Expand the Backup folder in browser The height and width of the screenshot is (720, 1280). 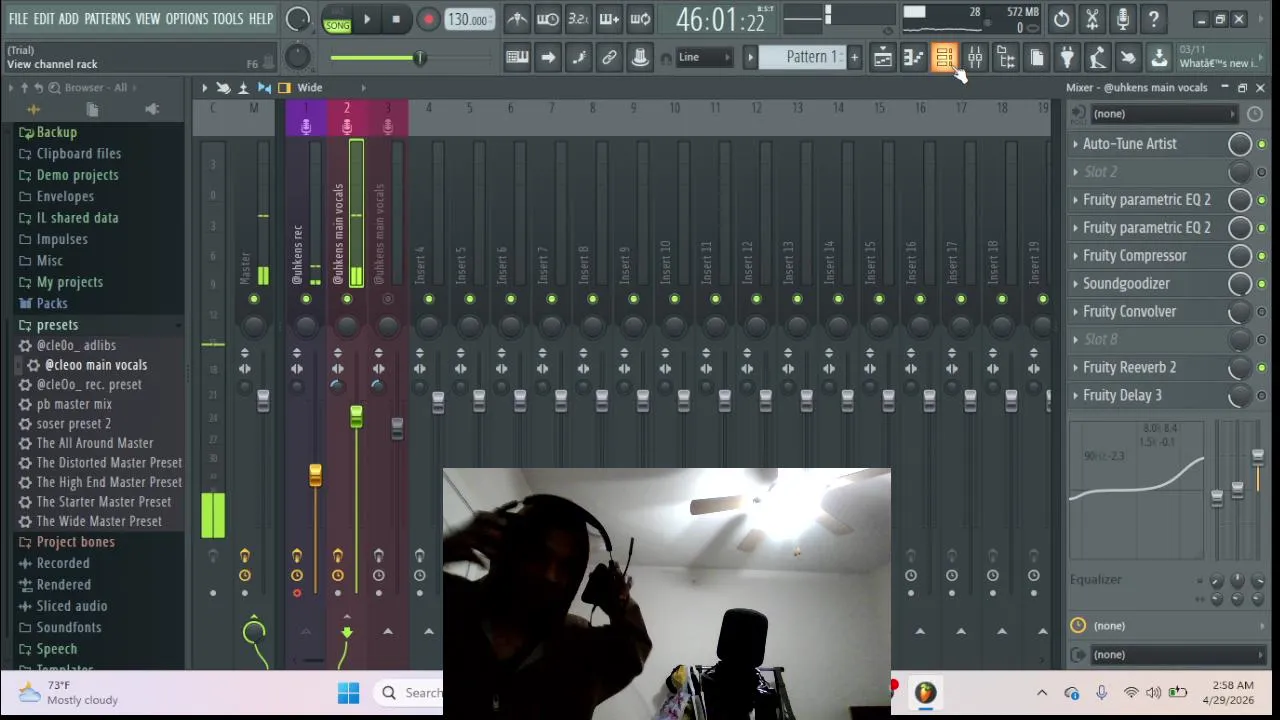pyautogui.click(x=57, y=132)
